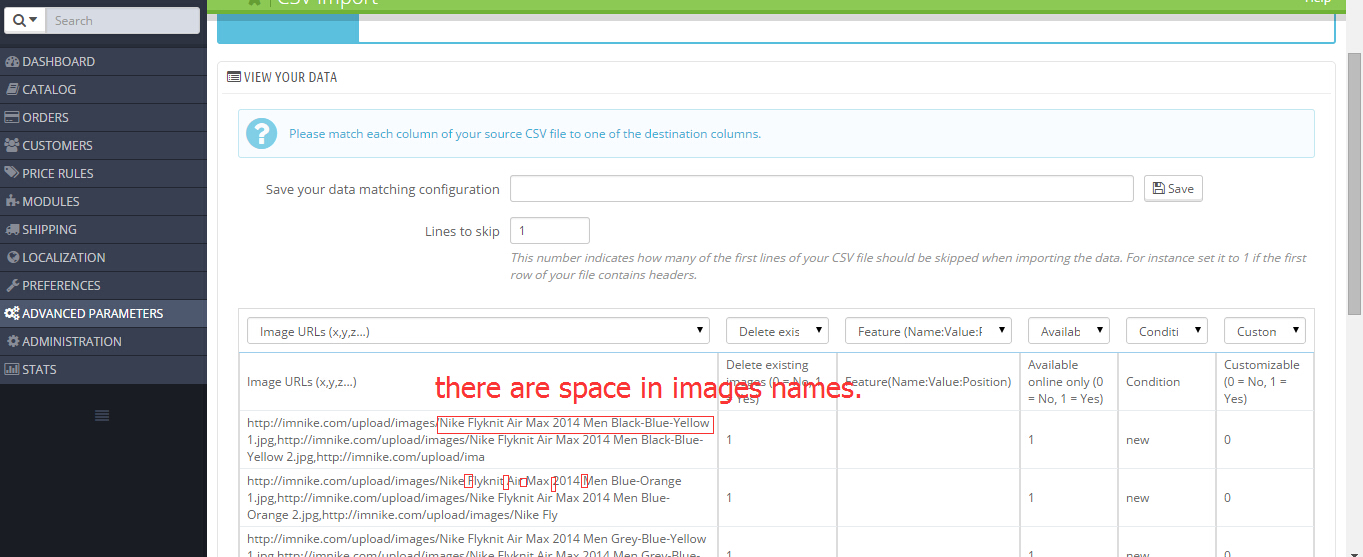1363x557 pixels.
Task: Click the Shipping truck icon
Action: pyautogui.click(x=12, y=230)
